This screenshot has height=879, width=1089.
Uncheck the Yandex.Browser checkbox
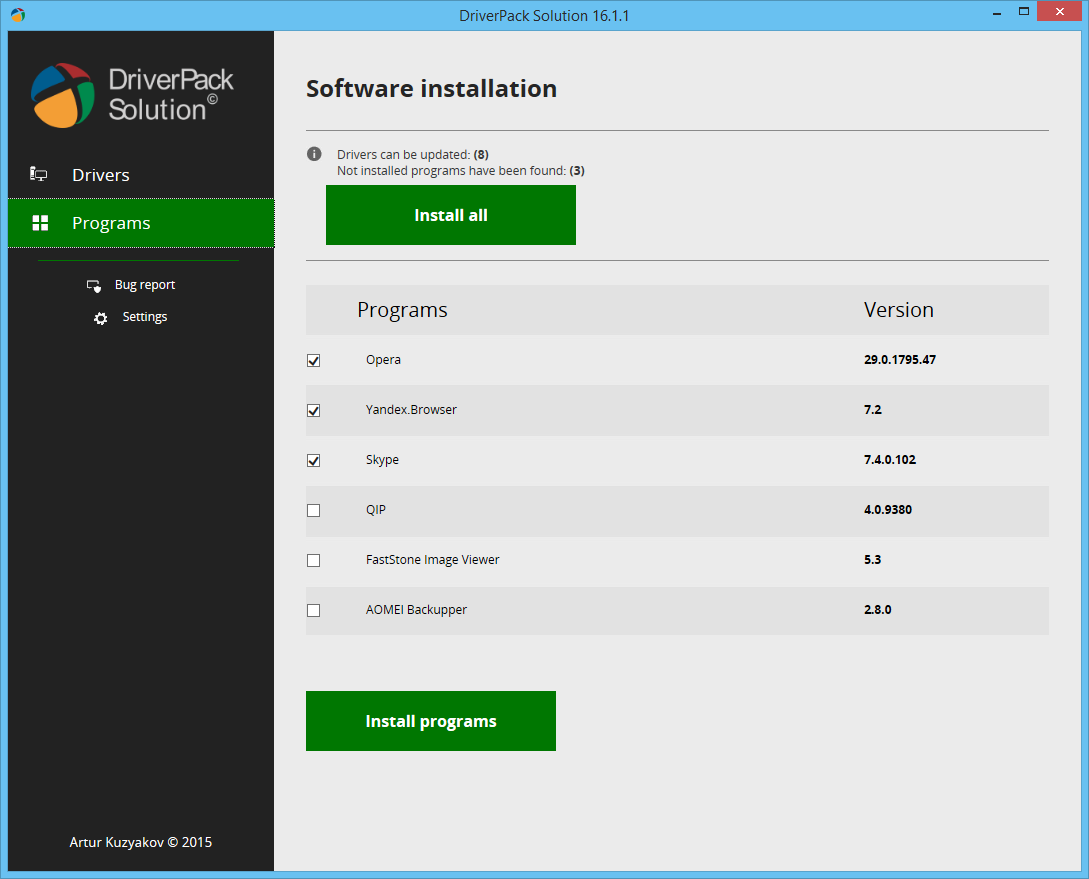pos(314,410)
